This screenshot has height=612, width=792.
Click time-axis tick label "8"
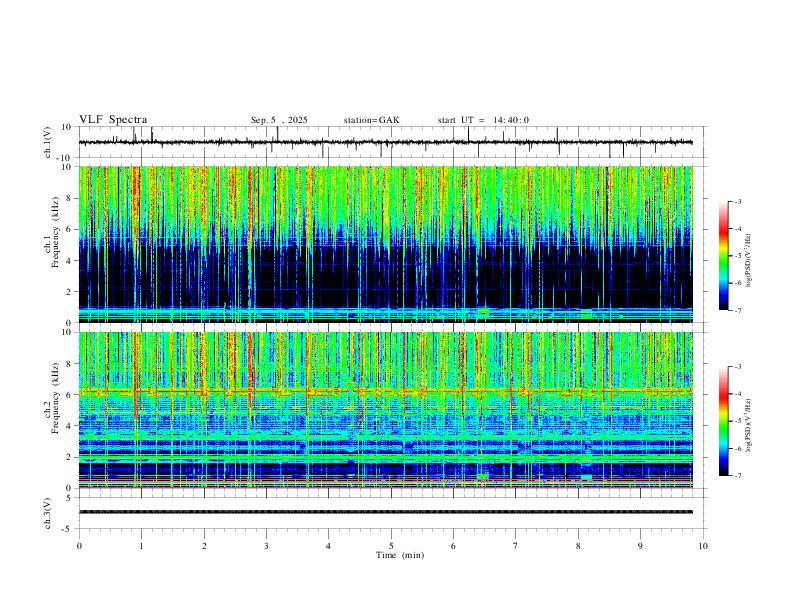pyautogui.click(x=578, y=546)
